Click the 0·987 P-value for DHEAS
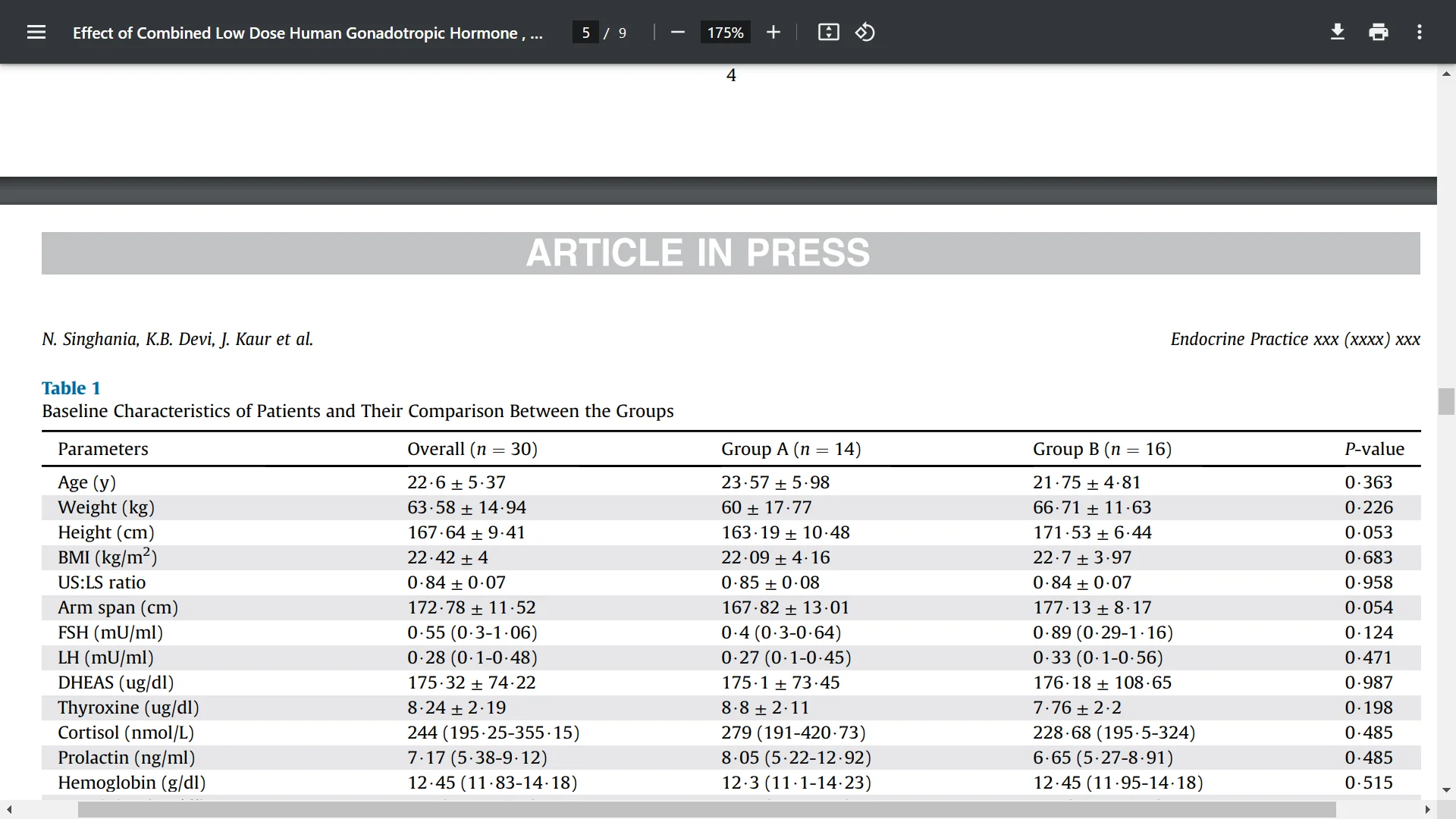The width and height of the screenshot is (1456, 819). pos(1369,682)
